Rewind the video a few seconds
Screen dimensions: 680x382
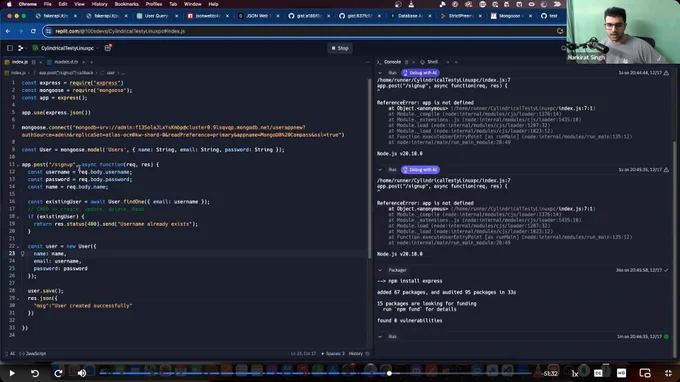coord(35,373)
